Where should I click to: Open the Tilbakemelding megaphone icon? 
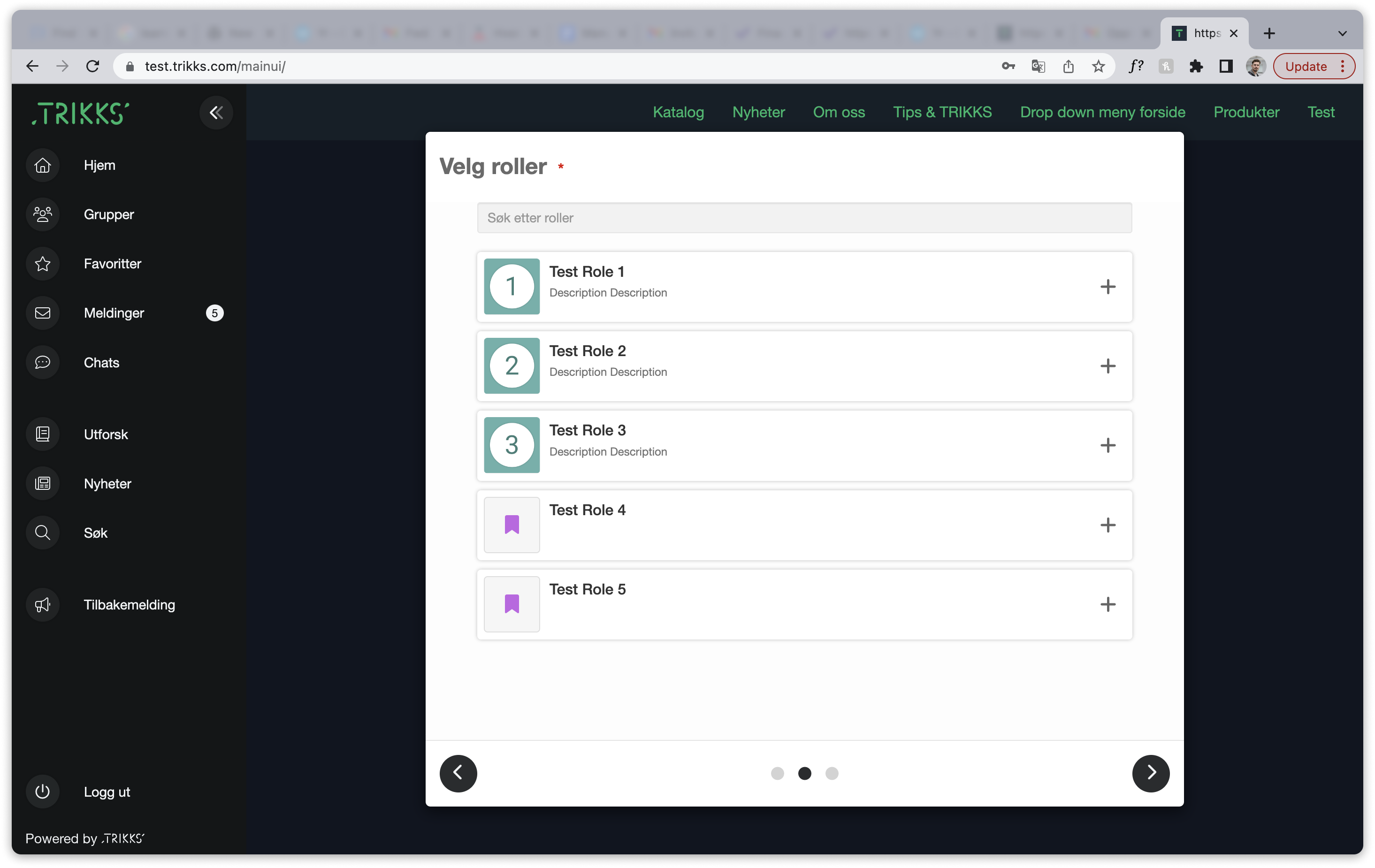[43, 605]
